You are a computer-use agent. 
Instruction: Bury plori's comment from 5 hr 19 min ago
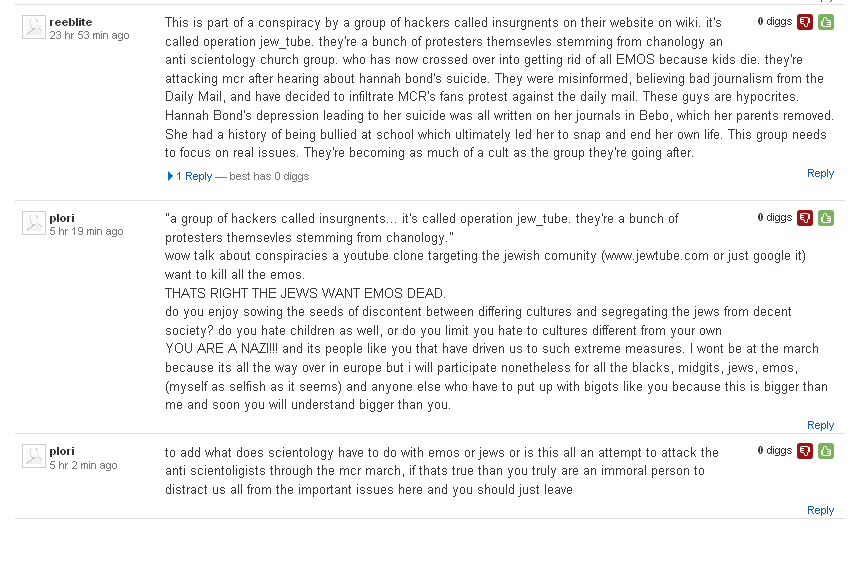(805, 218)
